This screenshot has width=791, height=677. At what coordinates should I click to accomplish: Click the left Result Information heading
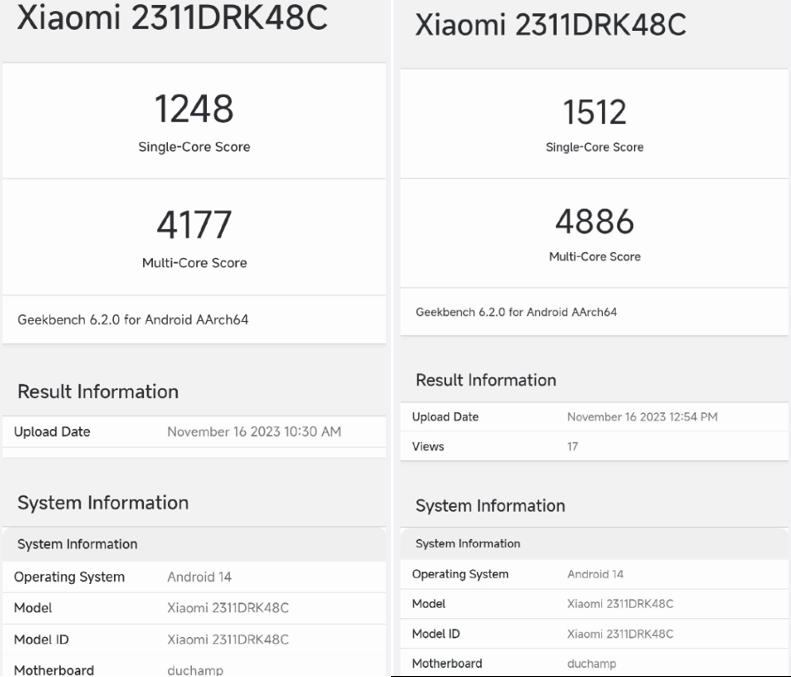[98, 391]
